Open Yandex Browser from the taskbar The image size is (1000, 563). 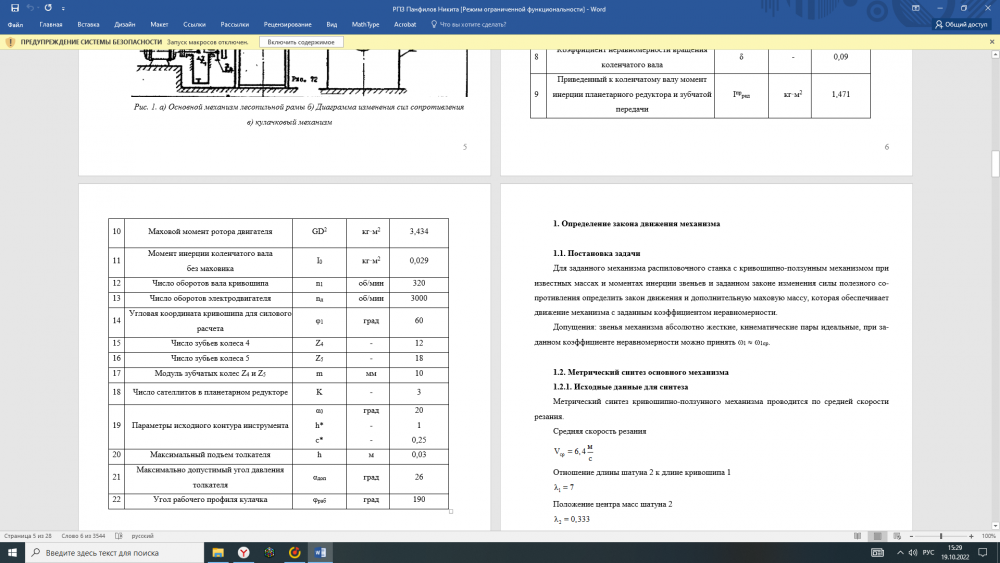pos(244,553)
